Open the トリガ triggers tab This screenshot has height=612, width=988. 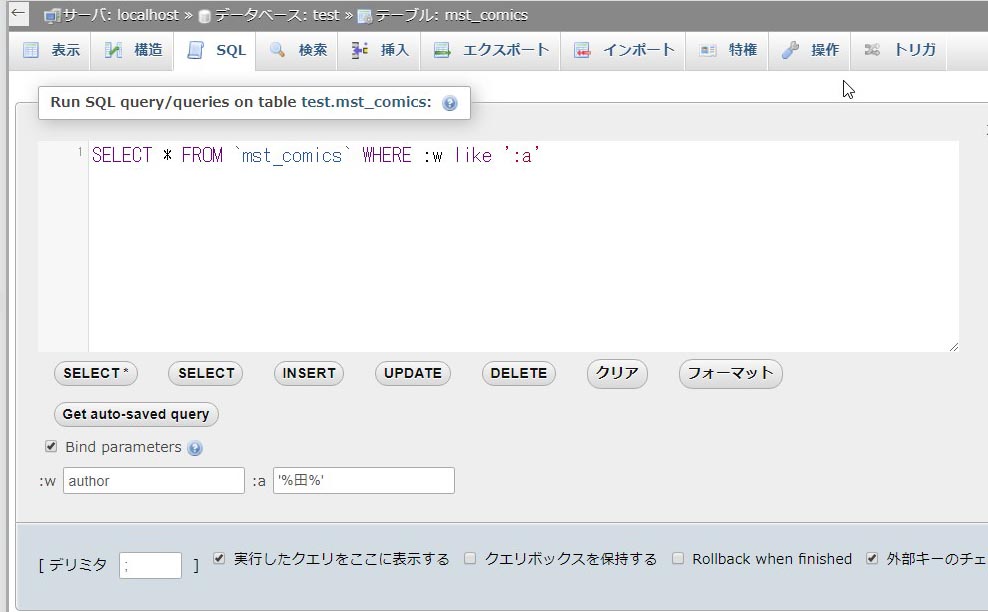click(899, 49)
